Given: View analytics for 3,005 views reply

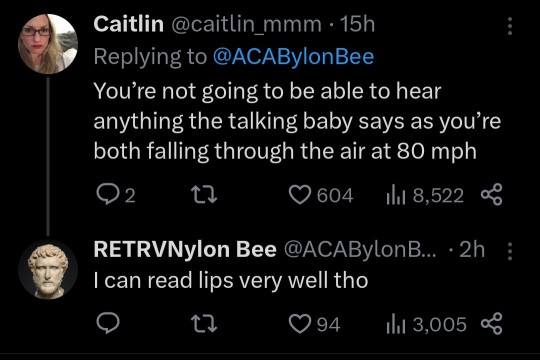Looking at the screenshot, I should tap(427, 325).
